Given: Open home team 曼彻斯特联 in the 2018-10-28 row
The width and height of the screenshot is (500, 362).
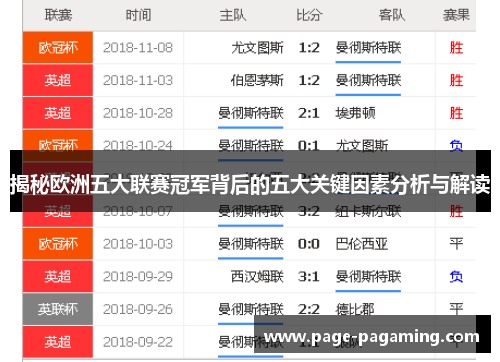Looking at the screenshot, I should [251, 113].
